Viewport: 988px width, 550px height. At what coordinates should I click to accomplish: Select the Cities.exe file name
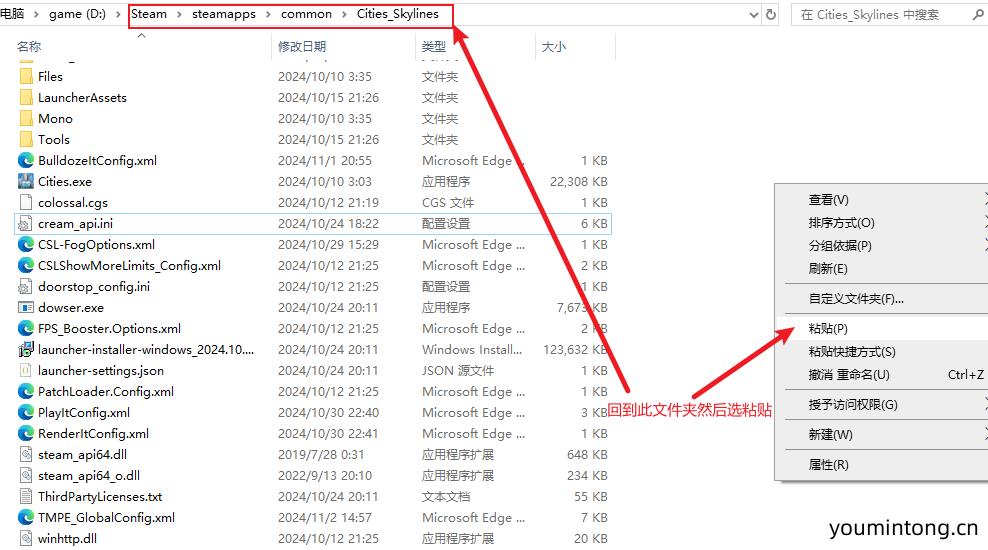[65, 181]
